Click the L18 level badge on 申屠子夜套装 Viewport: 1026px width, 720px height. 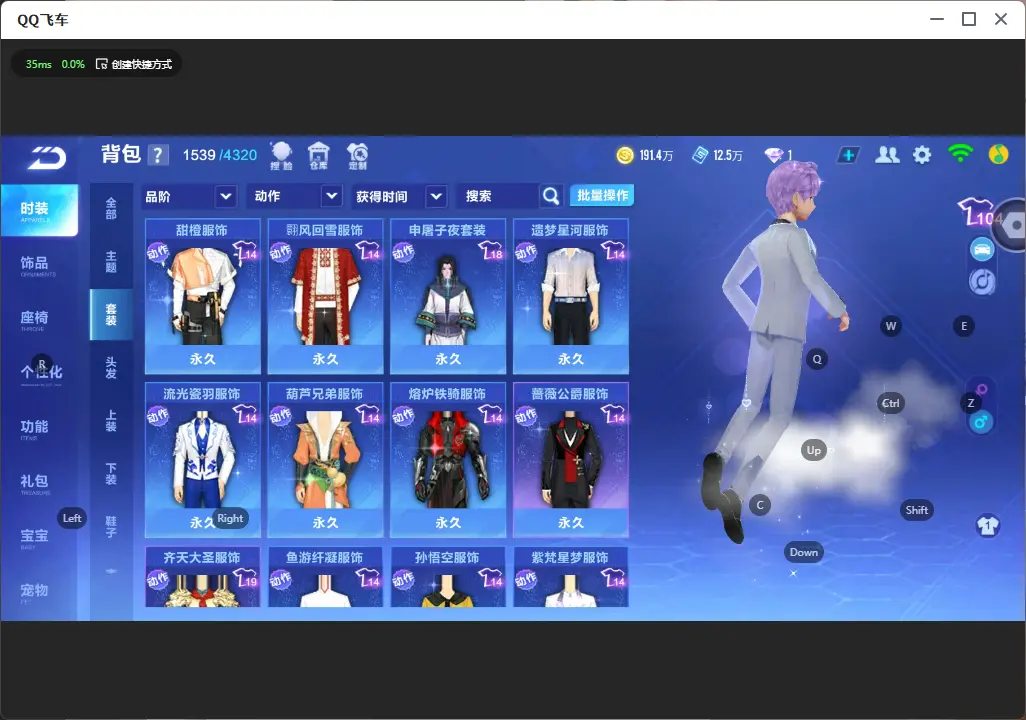click(490, 251)
